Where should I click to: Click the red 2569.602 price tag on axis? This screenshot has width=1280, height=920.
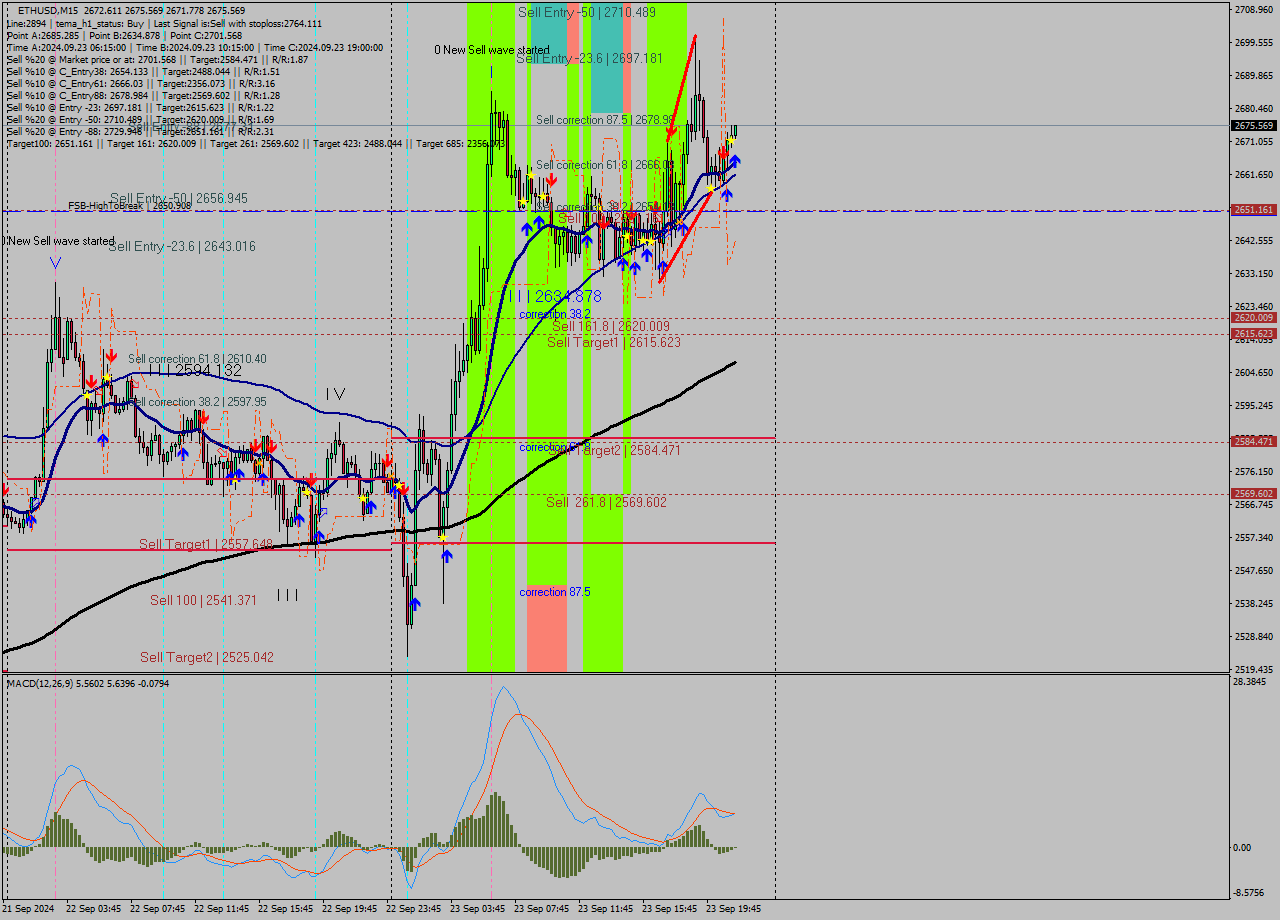[1253, 493]
